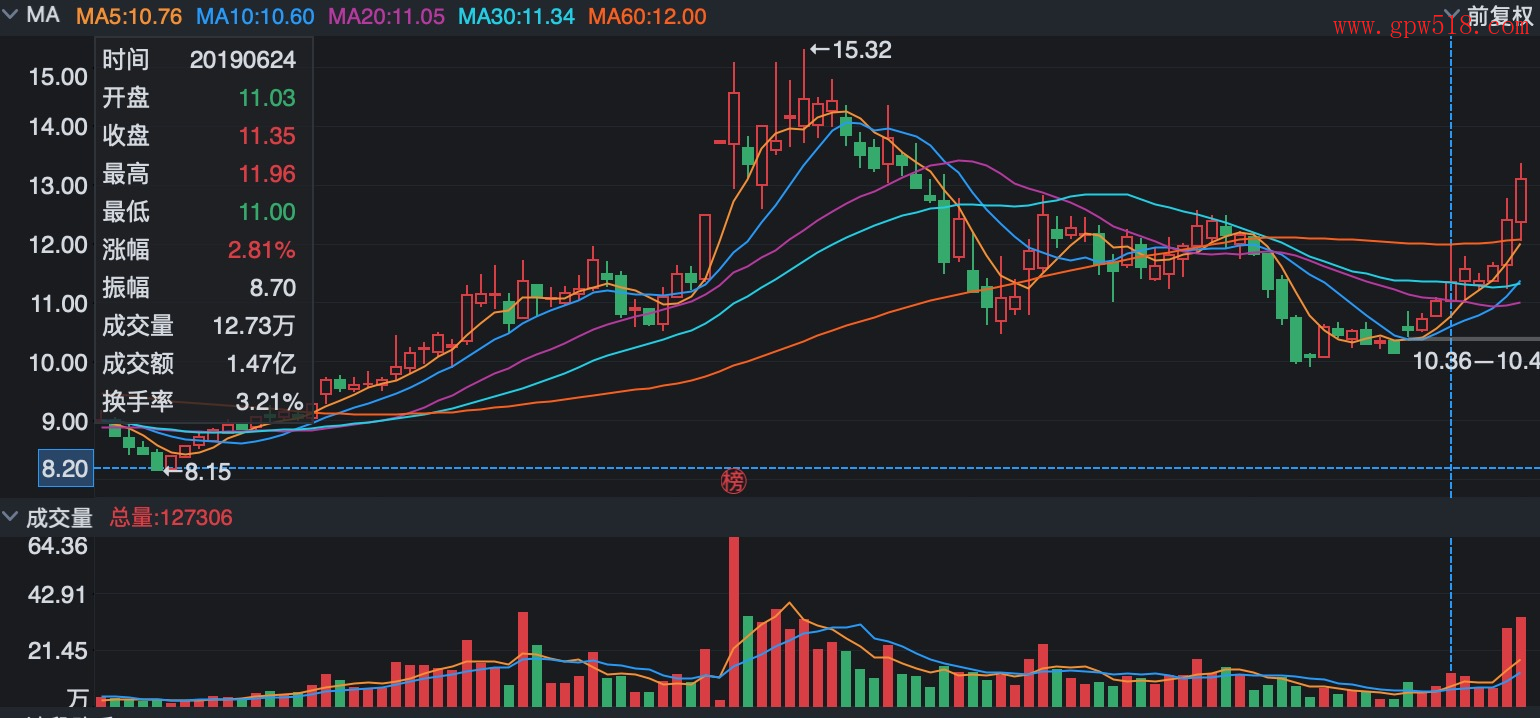
Task: Click the 总量:127306 total volume readout
Action: pyautogui.click(x=171, y=517)
